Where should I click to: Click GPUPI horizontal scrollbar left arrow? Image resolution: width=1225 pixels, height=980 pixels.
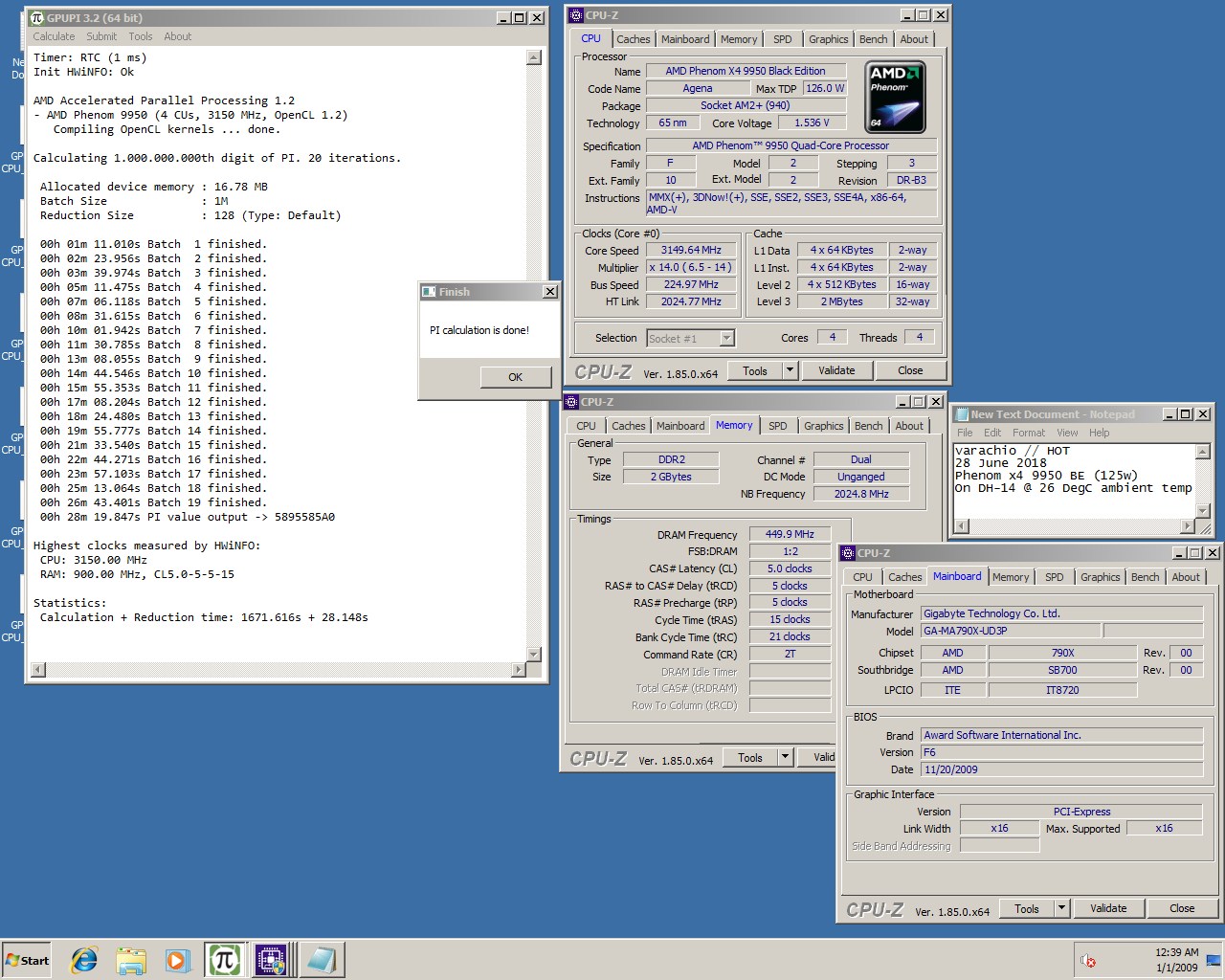(38, 670)
